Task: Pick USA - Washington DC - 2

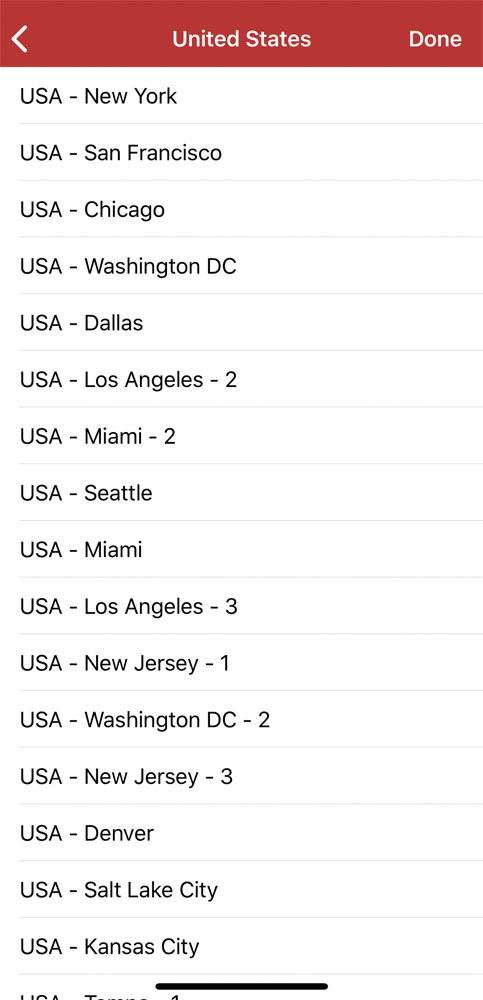Action: coord(241,720)
